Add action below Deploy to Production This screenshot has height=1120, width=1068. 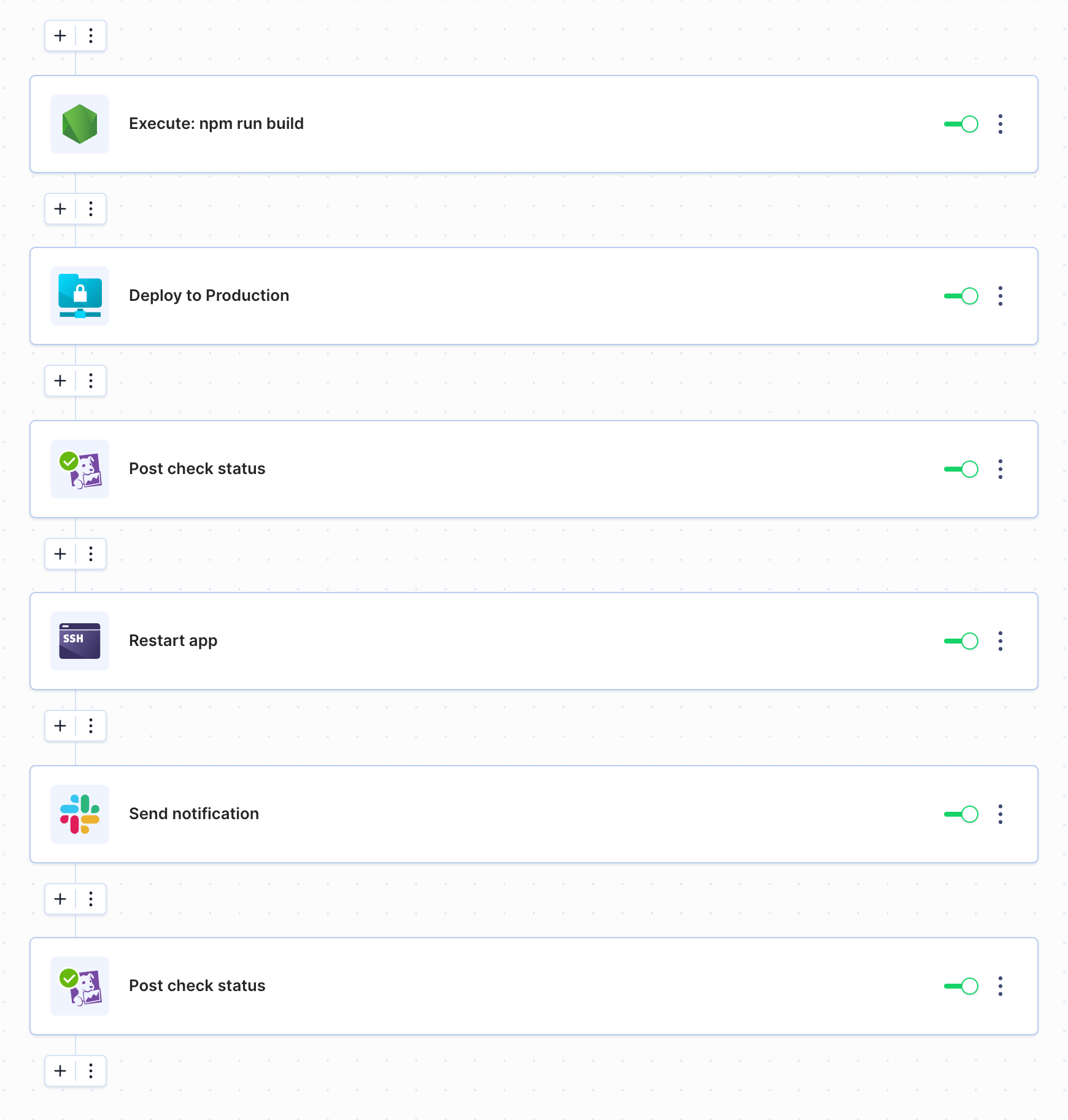[60, 381]
